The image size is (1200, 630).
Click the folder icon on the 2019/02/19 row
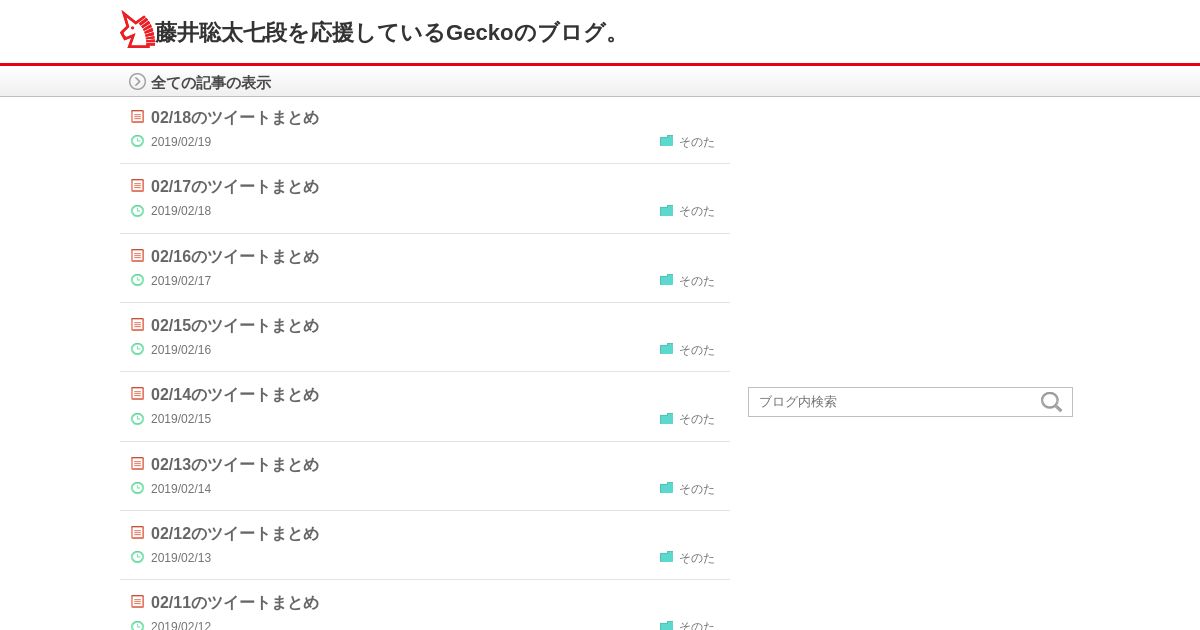[666, 142]
